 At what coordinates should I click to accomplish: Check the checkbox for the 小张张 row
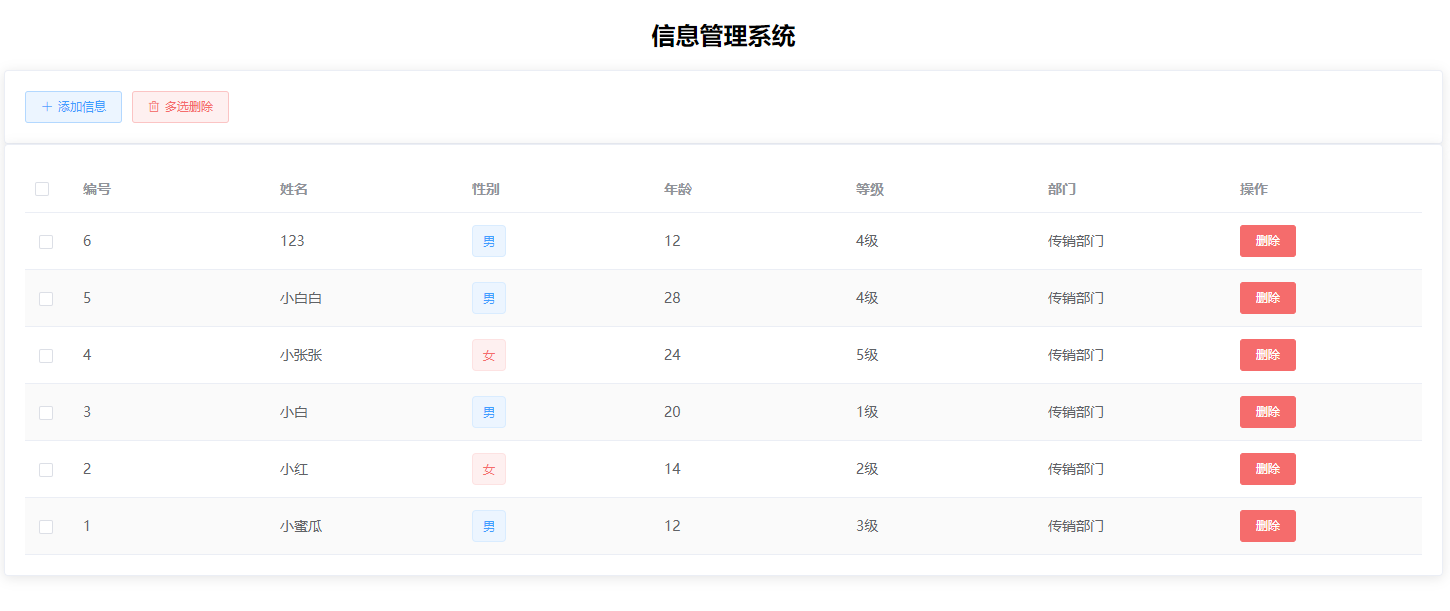[45, 354]
